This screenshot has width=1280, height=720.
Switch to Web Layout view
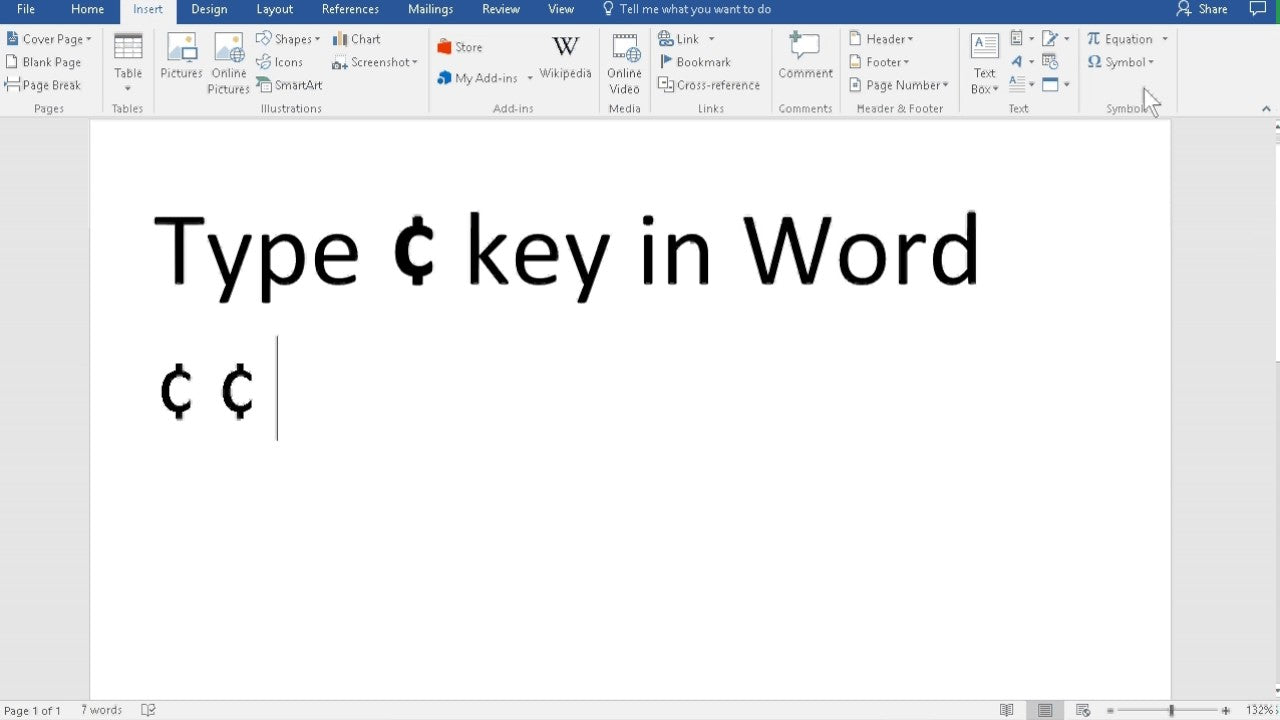1083,709
